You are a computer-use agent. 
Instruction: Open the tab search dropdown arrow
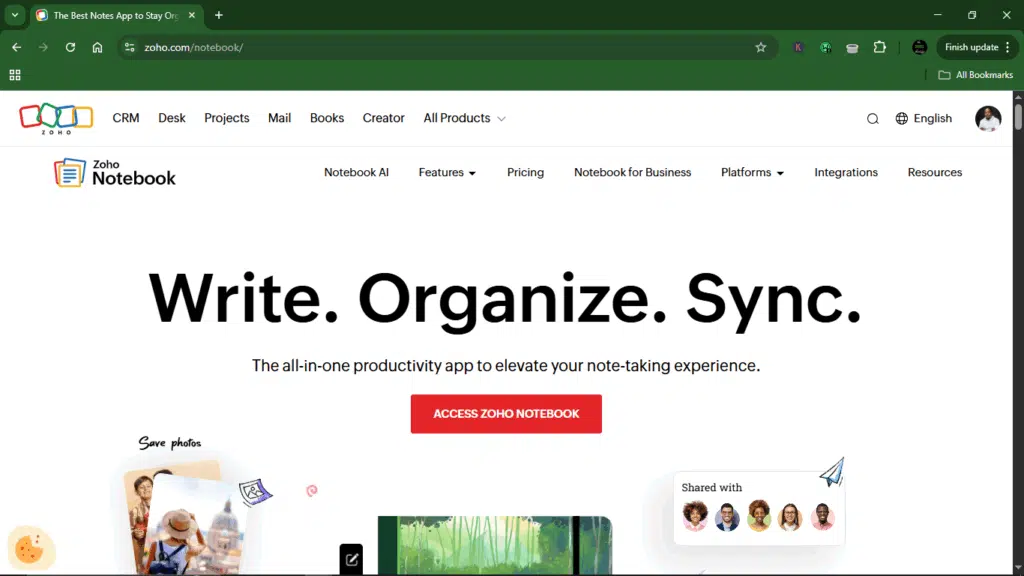point(14,15)
